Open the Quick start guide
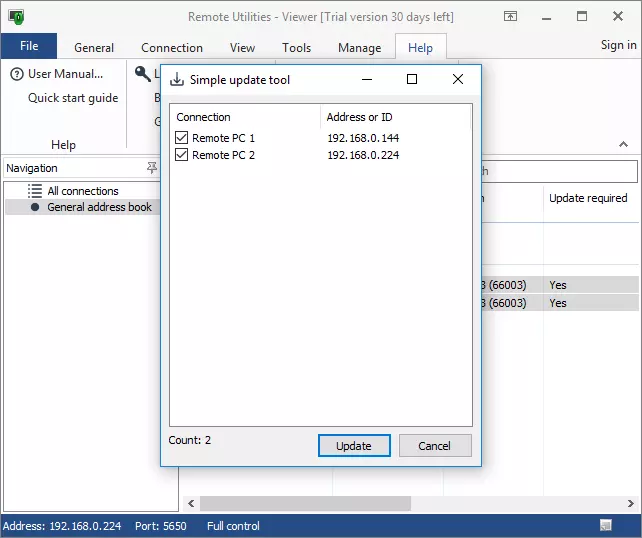The height and width of the screenshot is (538, 642). pos(73,98)
